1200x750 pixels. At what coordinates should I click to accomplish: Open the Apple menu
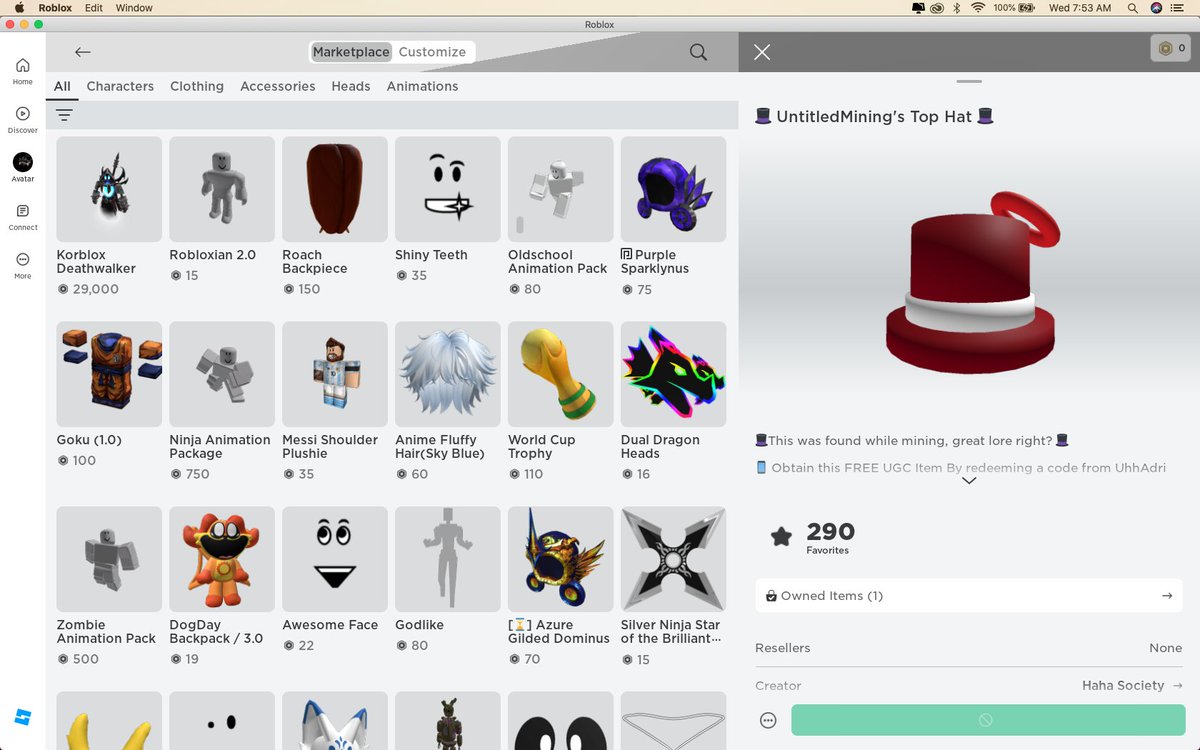point(18,8)
